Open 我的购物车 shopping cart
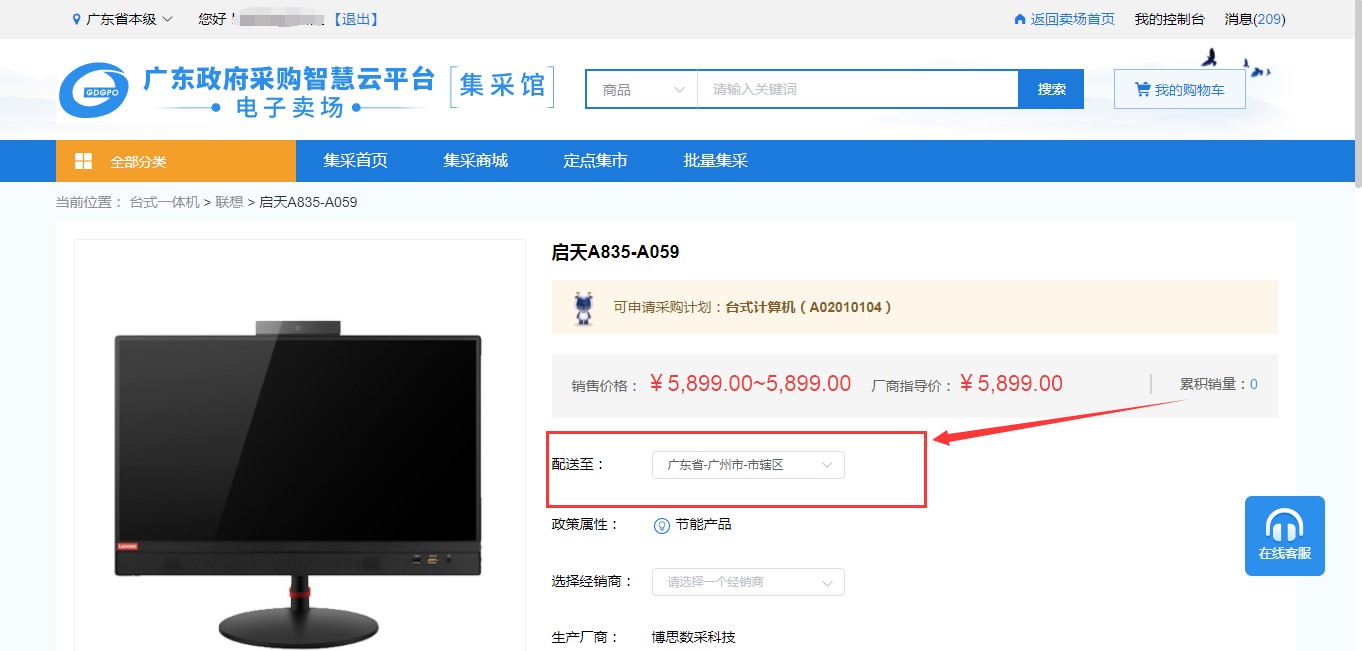 pyautogui.click(x=1180, y=89)
